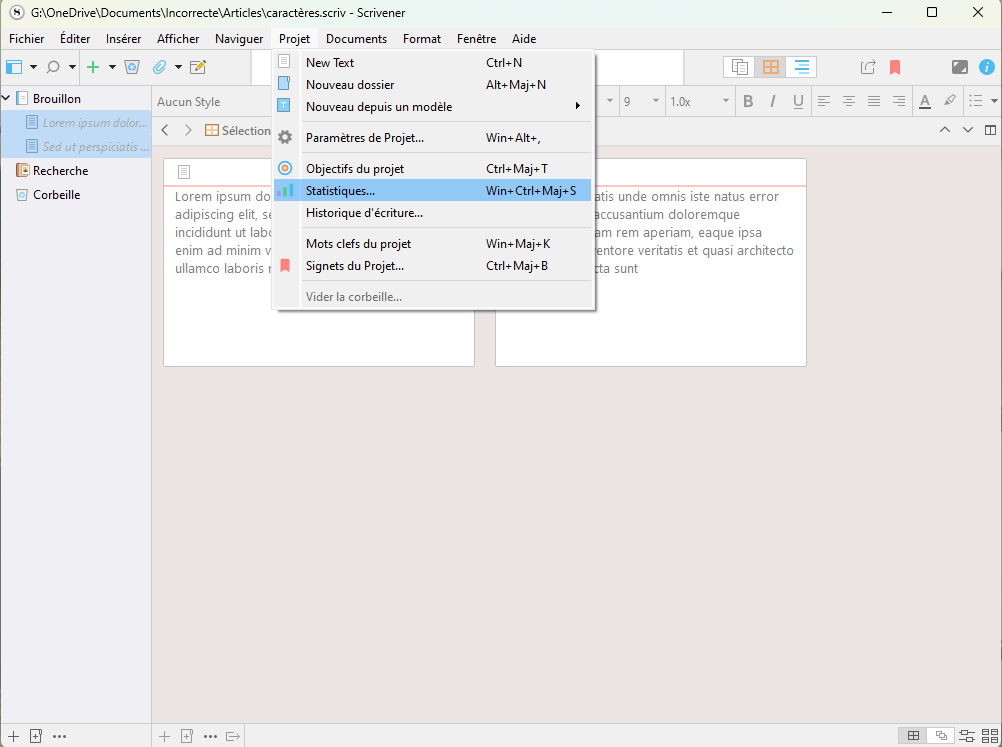Toggle underline formatting
This screenshot has height=747, width=1002.
pos(798,101)
